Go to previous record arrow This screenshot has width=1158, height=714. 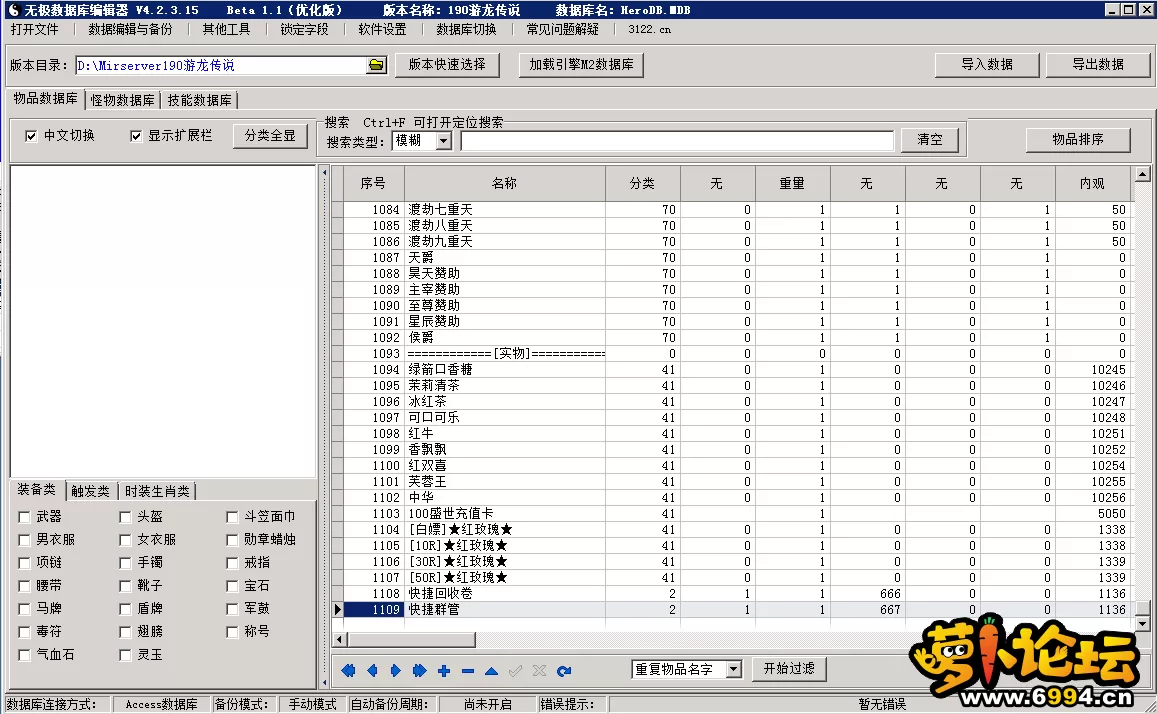coord(372,670)
